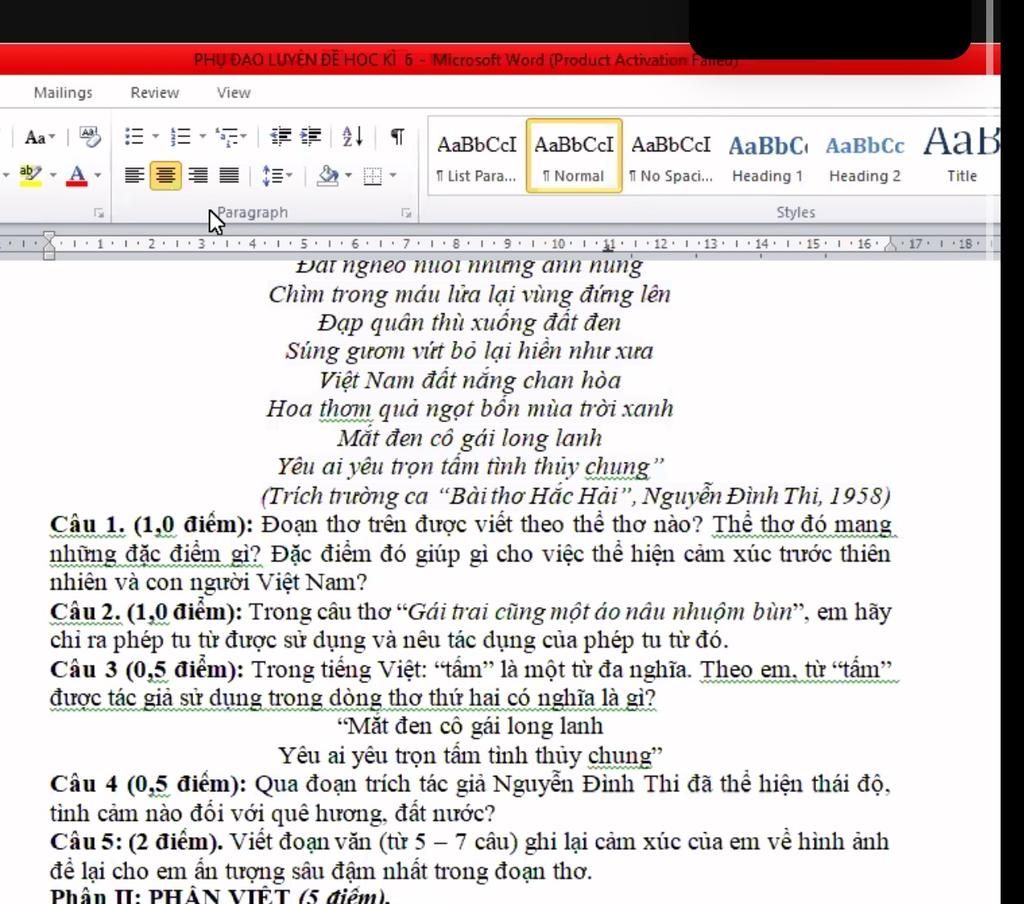Apply the red font color
The width and height of the screenshot is (1024, 904).
76,175
